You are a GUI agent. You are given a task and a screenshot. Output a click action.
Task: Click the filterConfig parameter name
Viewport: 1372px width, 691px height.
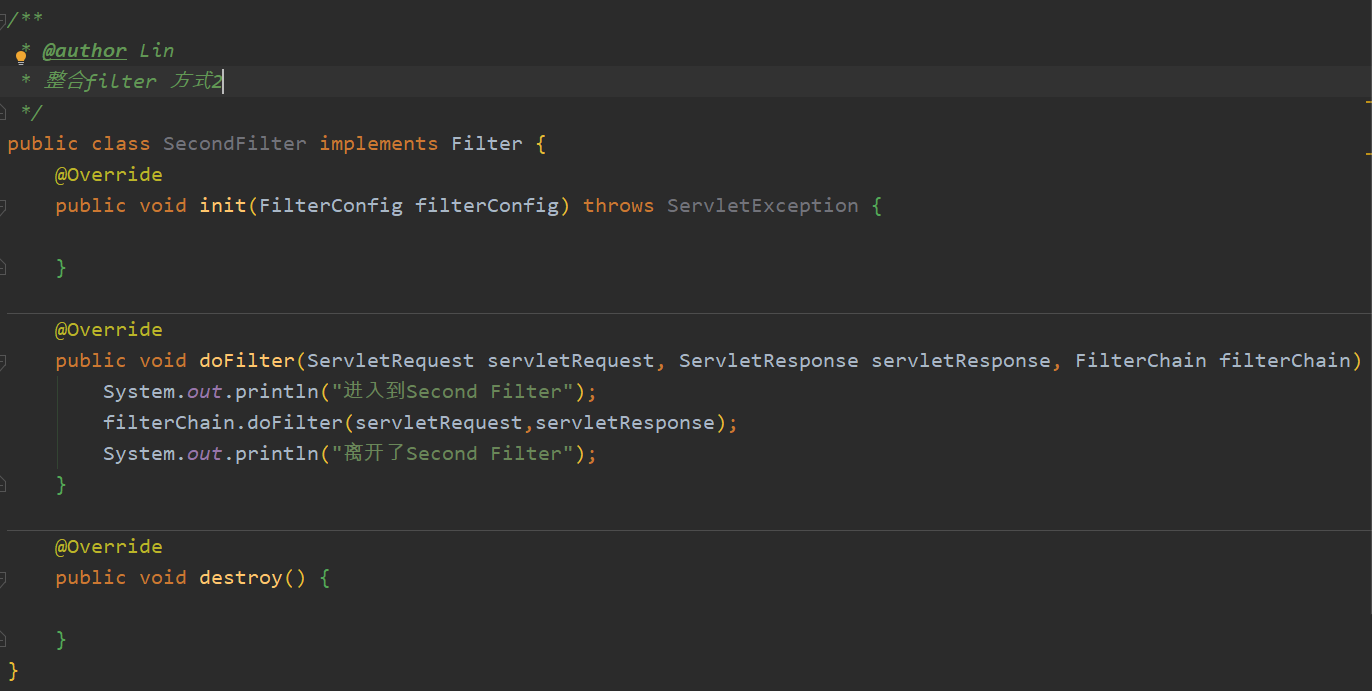click(487, 206)
